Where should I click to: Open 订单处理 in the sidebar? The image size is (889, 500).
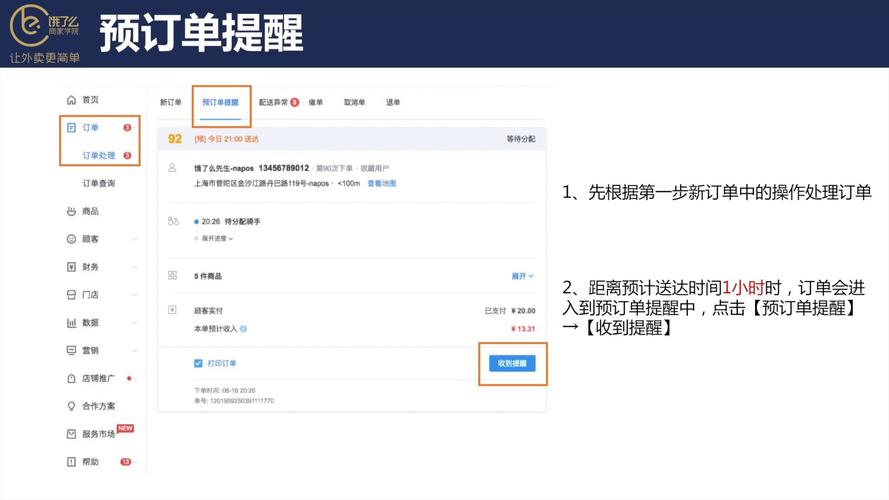[99, 155]
